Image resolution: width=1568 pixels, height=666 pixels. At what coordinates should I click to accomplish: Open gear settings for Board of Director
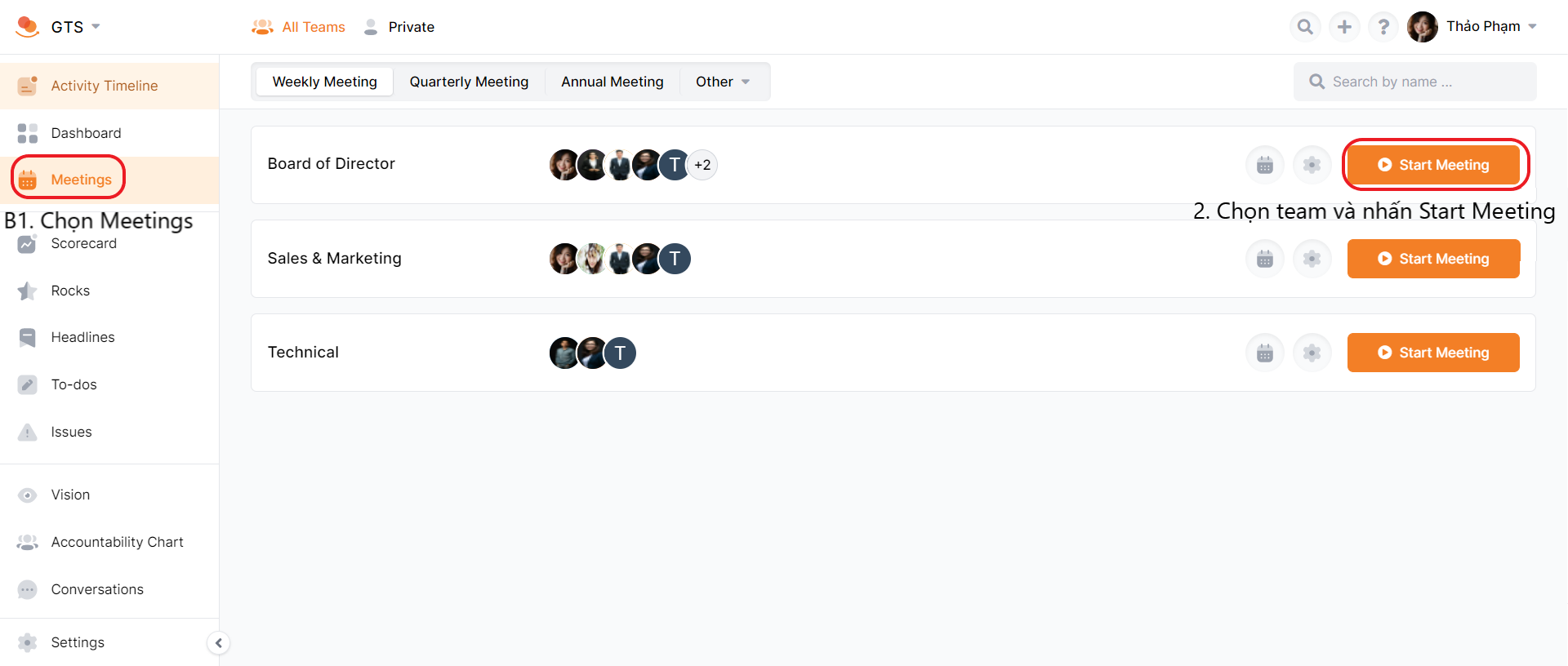pos(1312,165)
